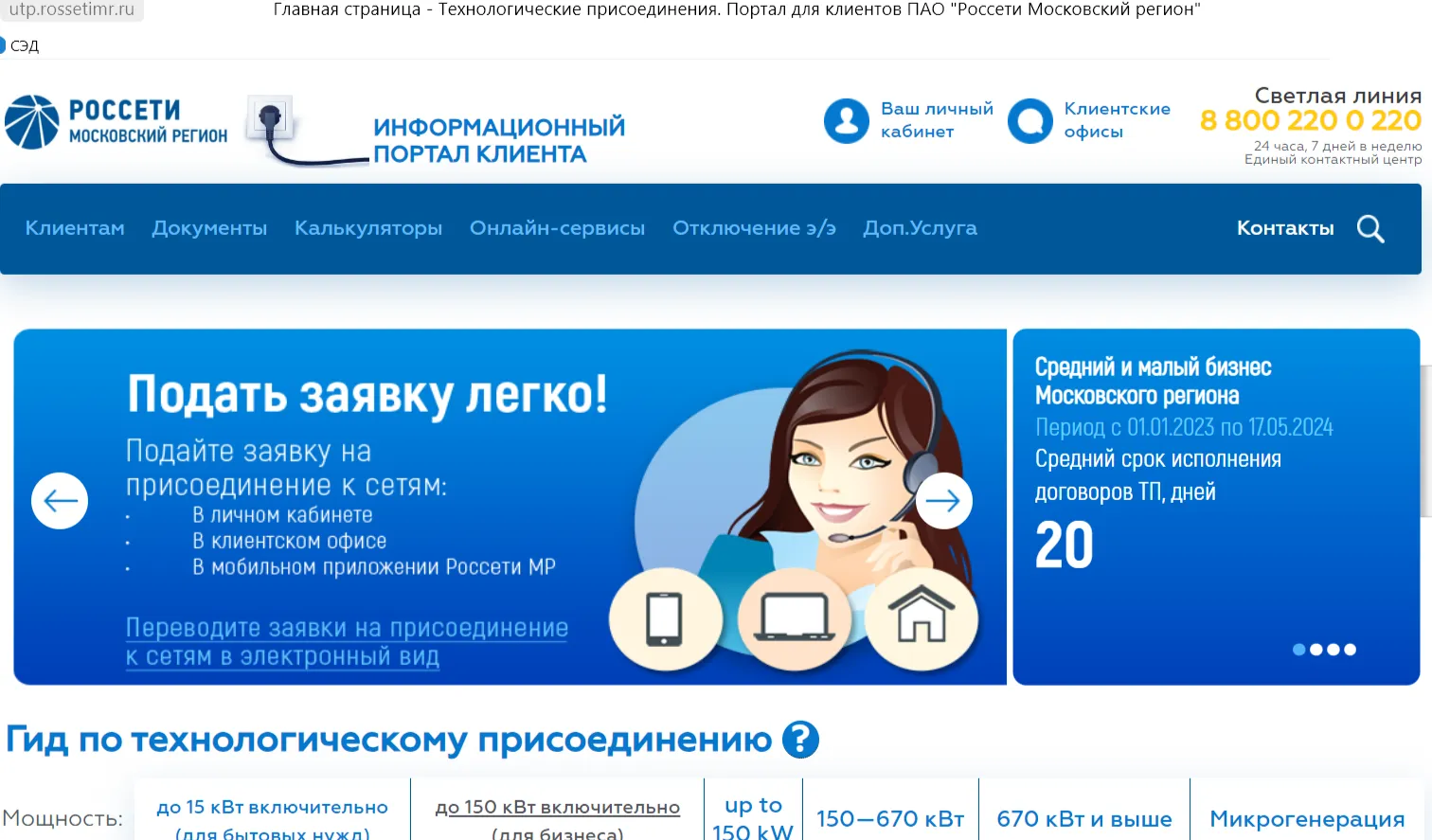Click В мобильном приложении Россети МР text
The width and height of the screenshot is (1432, 840).
pos(374,567)
